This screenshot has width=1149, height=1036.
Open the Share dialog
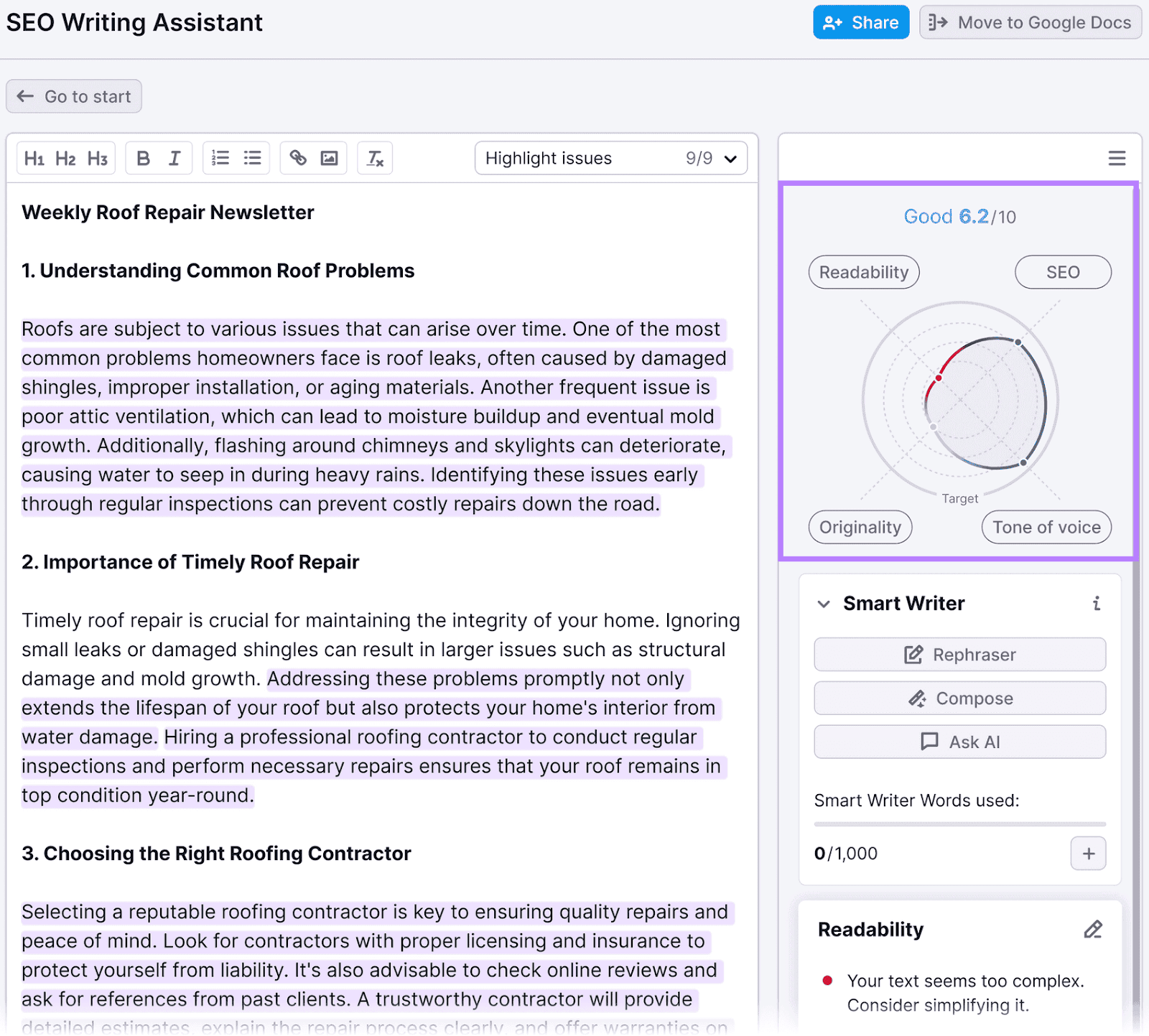pos(861,22)
